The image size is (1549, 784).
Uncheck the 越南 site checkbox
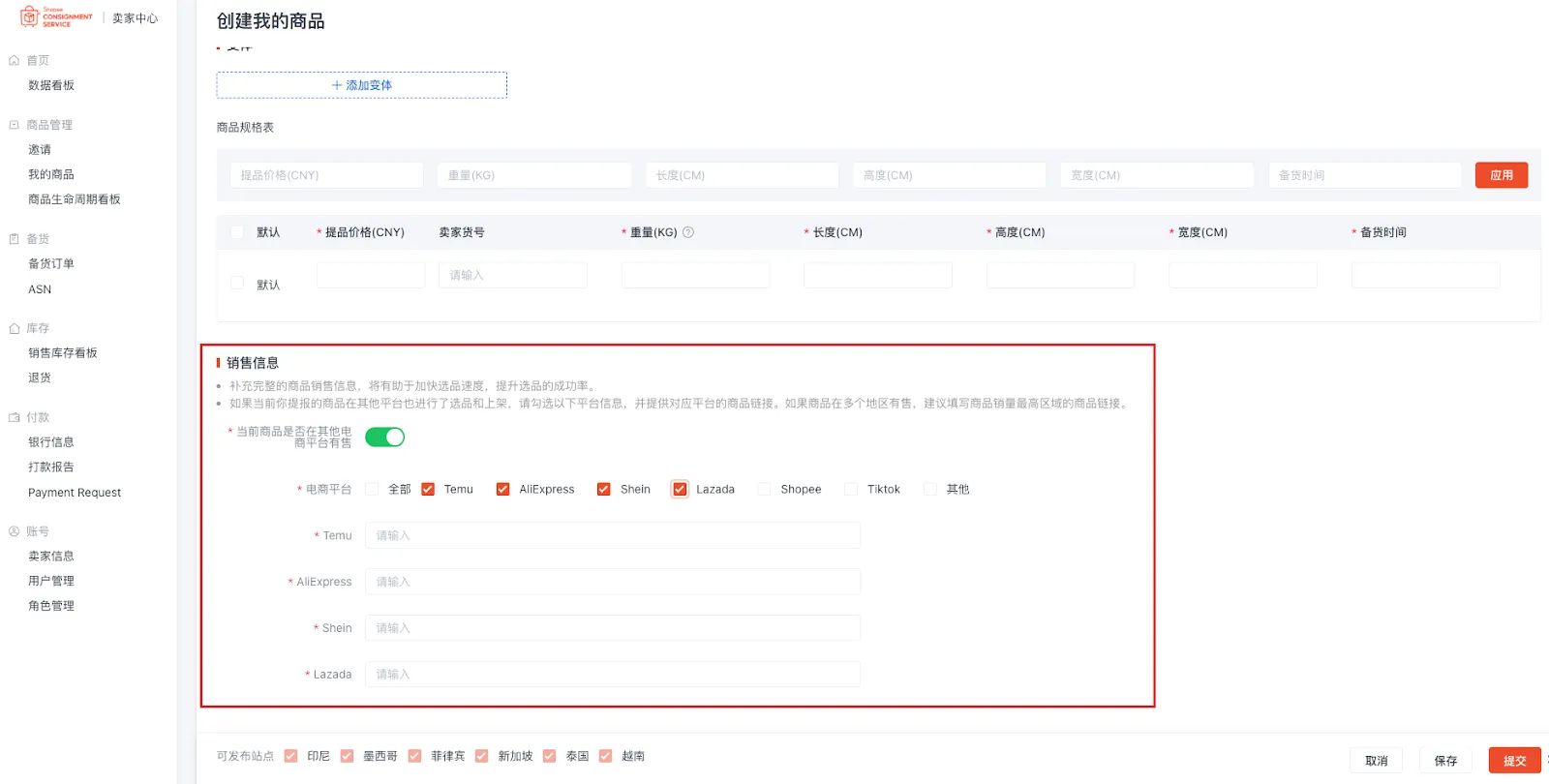(605, 756)
